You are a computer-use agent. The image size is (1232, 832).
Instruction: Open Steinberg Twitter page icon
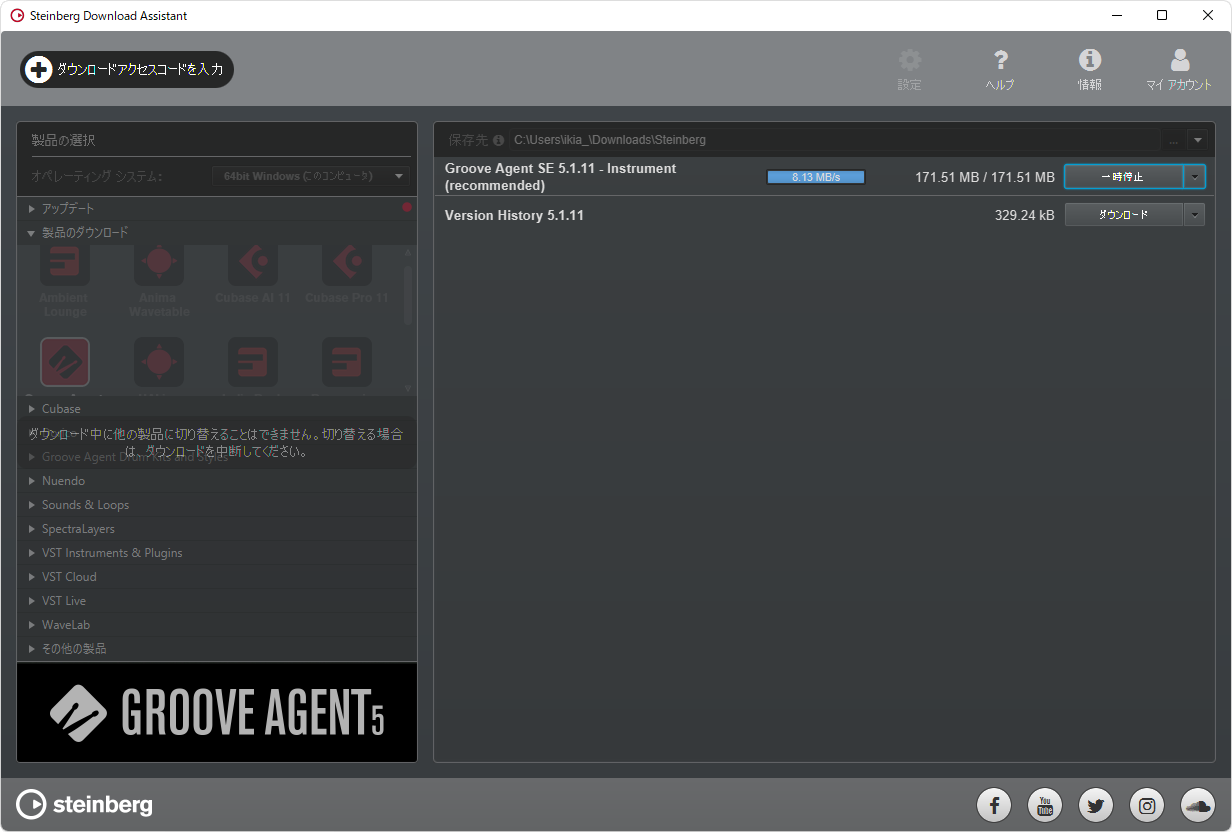[x=1096, y=805]
